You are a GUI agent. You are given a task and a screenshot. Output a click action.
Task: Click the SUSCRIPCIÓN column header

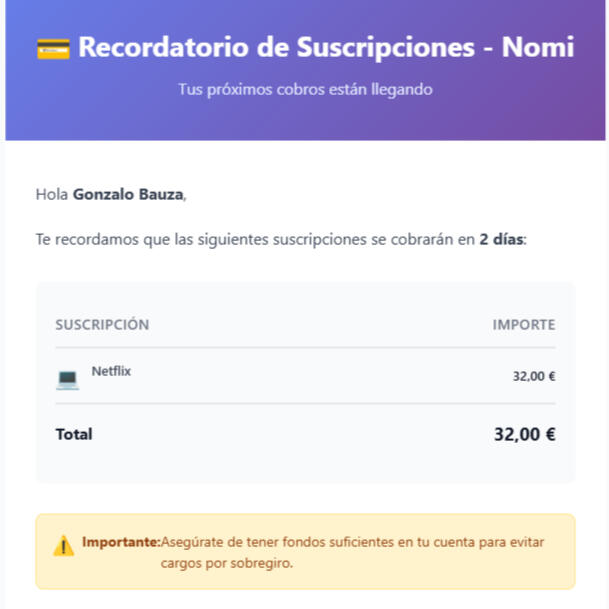tap(102, 325)
